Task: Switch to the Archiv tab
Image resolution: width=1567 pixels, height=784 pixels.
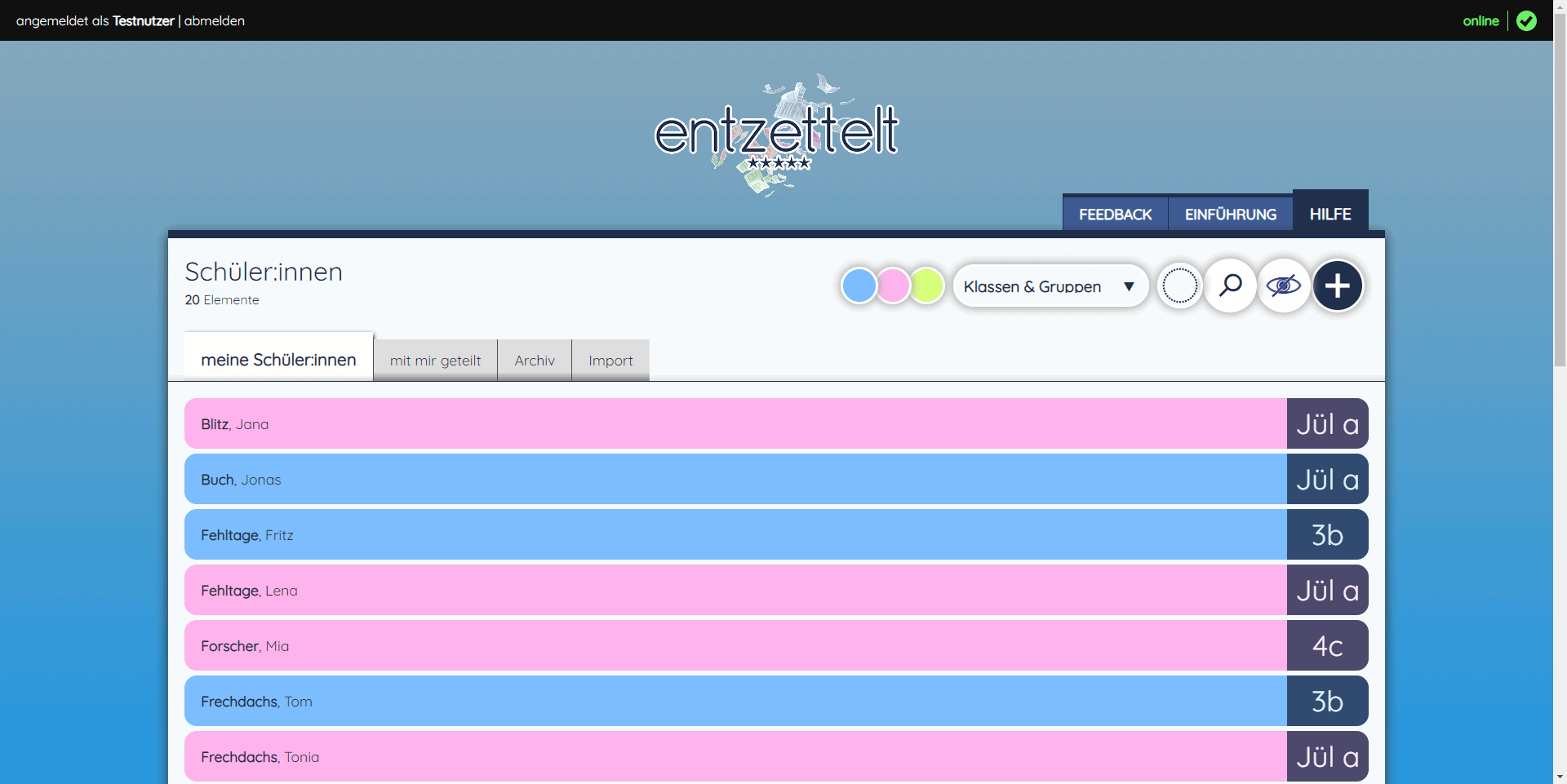Action: point(535,360)
